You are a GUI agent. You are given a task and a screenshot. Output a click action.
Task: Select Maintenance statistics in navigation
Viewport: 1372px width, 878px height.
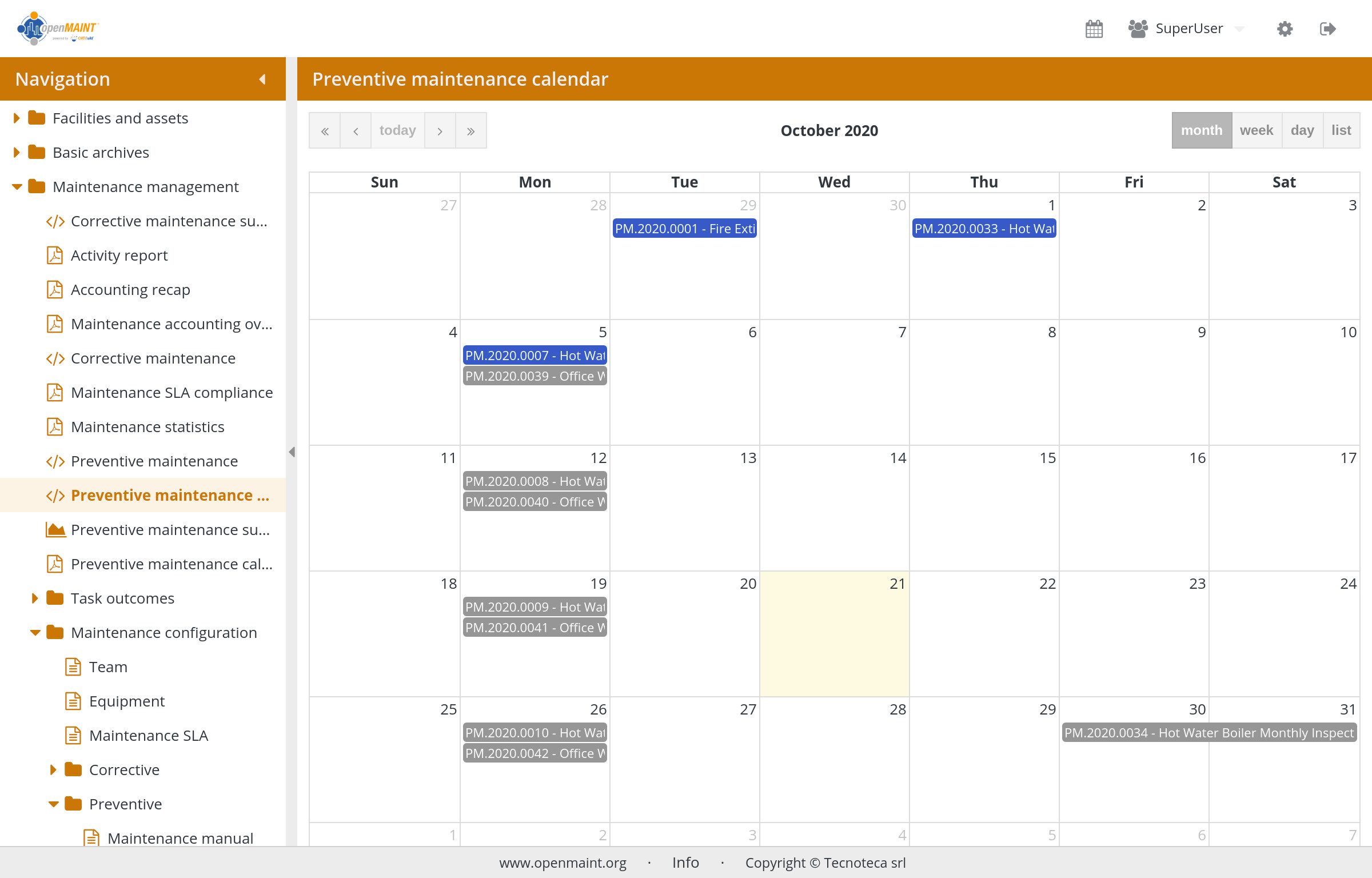pos(147,427)
